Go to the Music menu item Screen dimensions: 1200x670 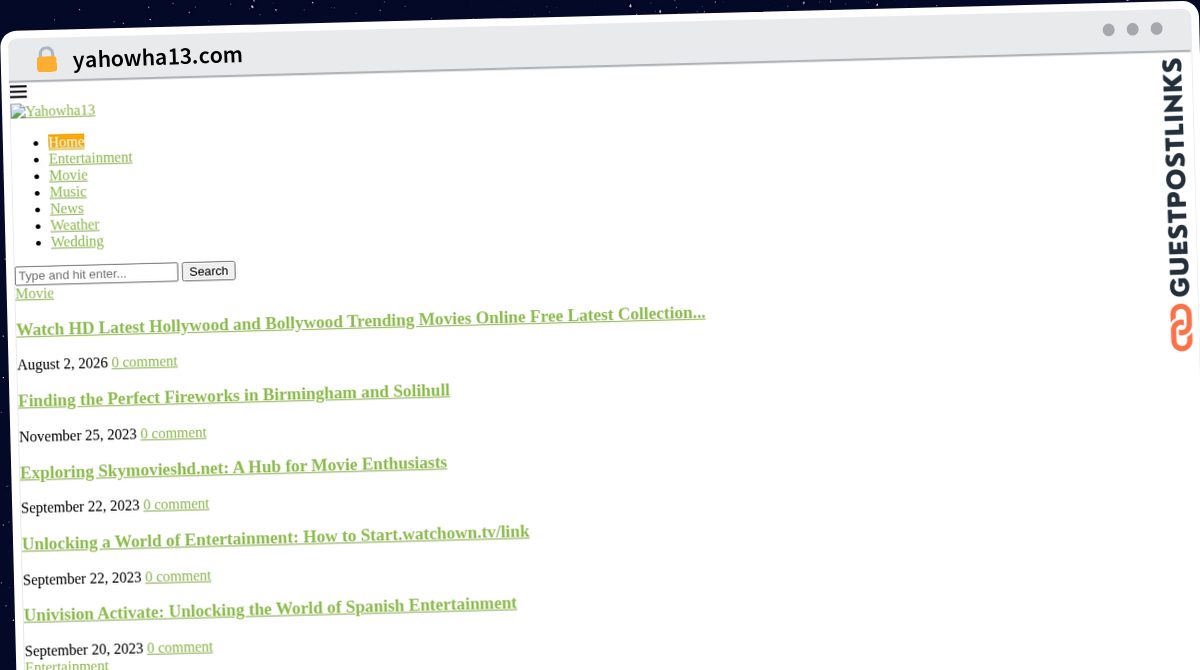(x=68, y=192)
